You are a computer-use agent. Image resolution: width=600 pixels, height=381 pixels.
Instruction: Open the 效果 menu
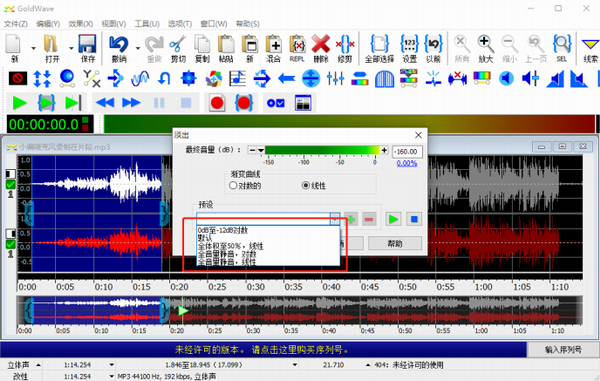80,24
